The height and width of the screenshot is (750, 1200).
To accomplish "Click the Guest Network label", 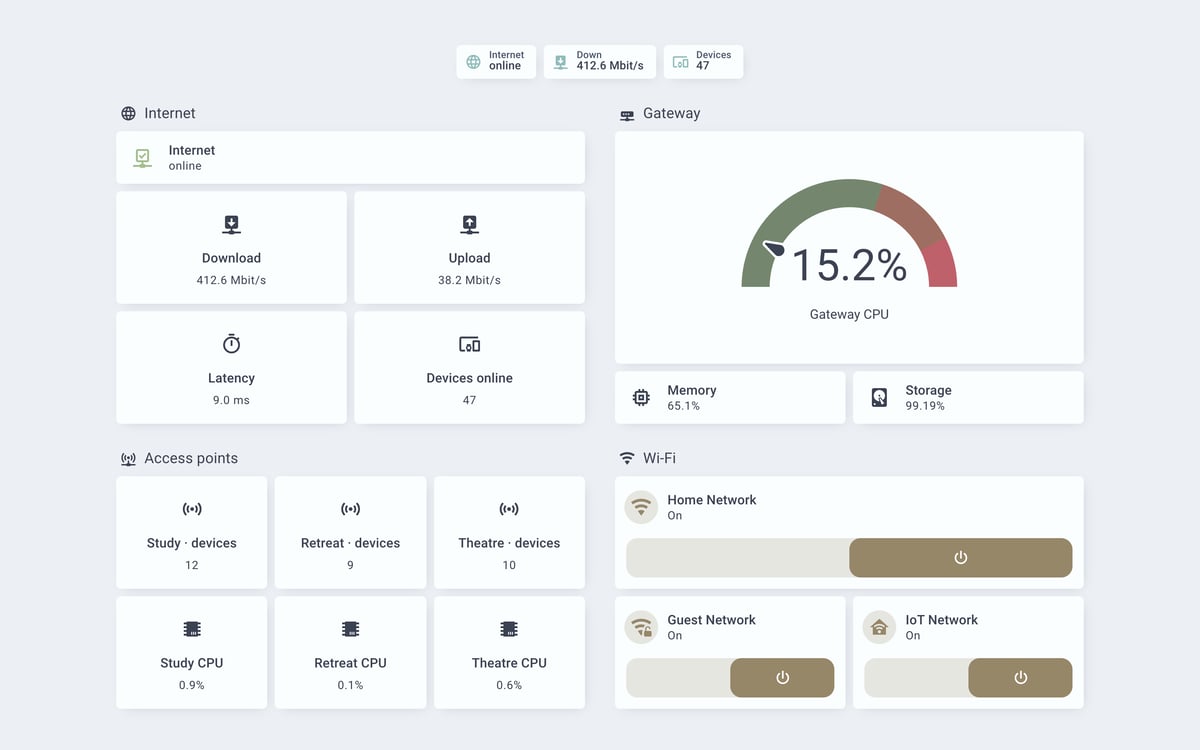I will coord(712,620).
